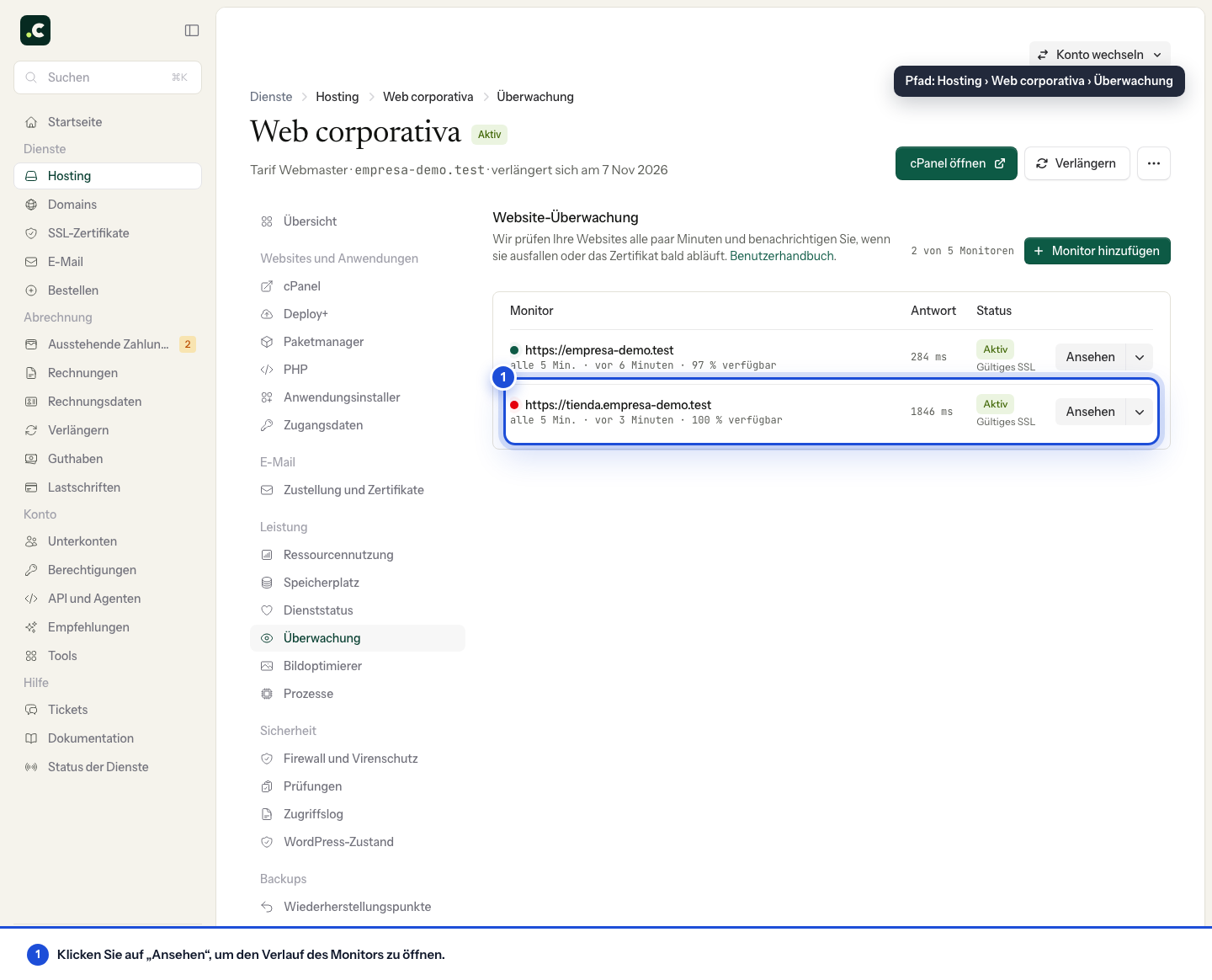1212x980 pixels.
Task: Open the Konto wechseln dropdown
Action: click(1100, 55)
